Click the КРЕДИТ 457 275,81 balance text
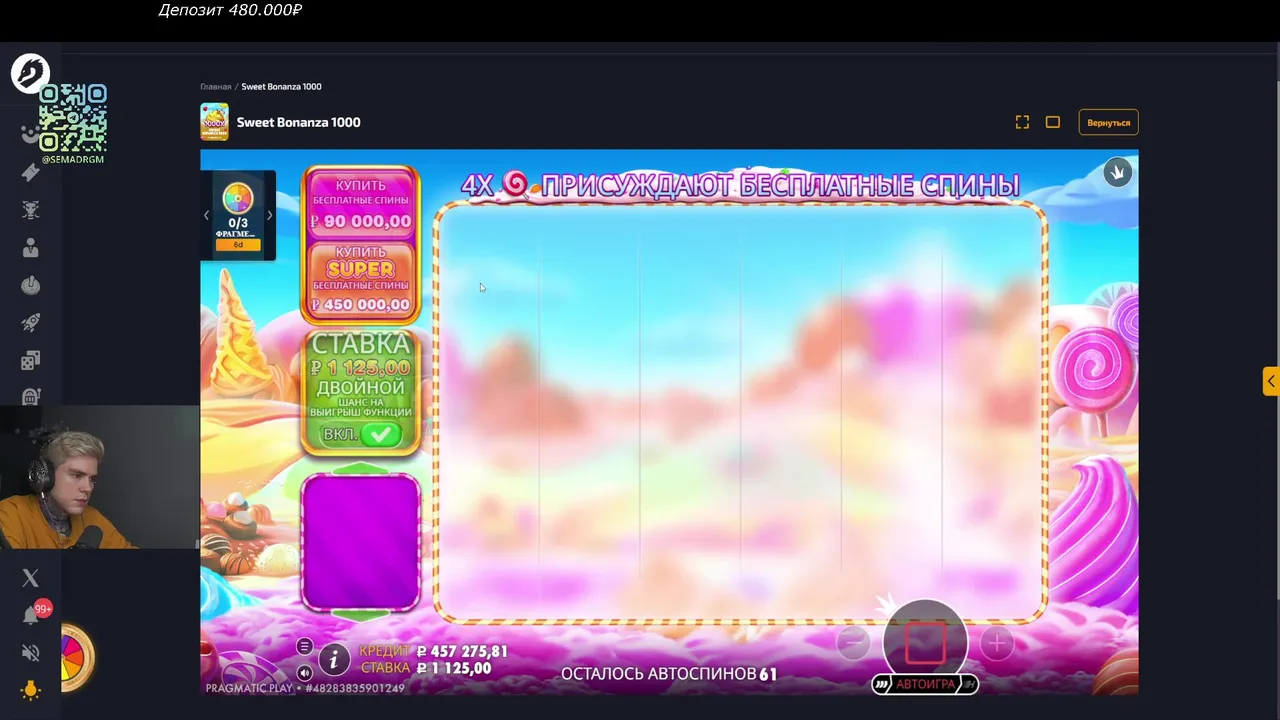 [x=433, y=651]
